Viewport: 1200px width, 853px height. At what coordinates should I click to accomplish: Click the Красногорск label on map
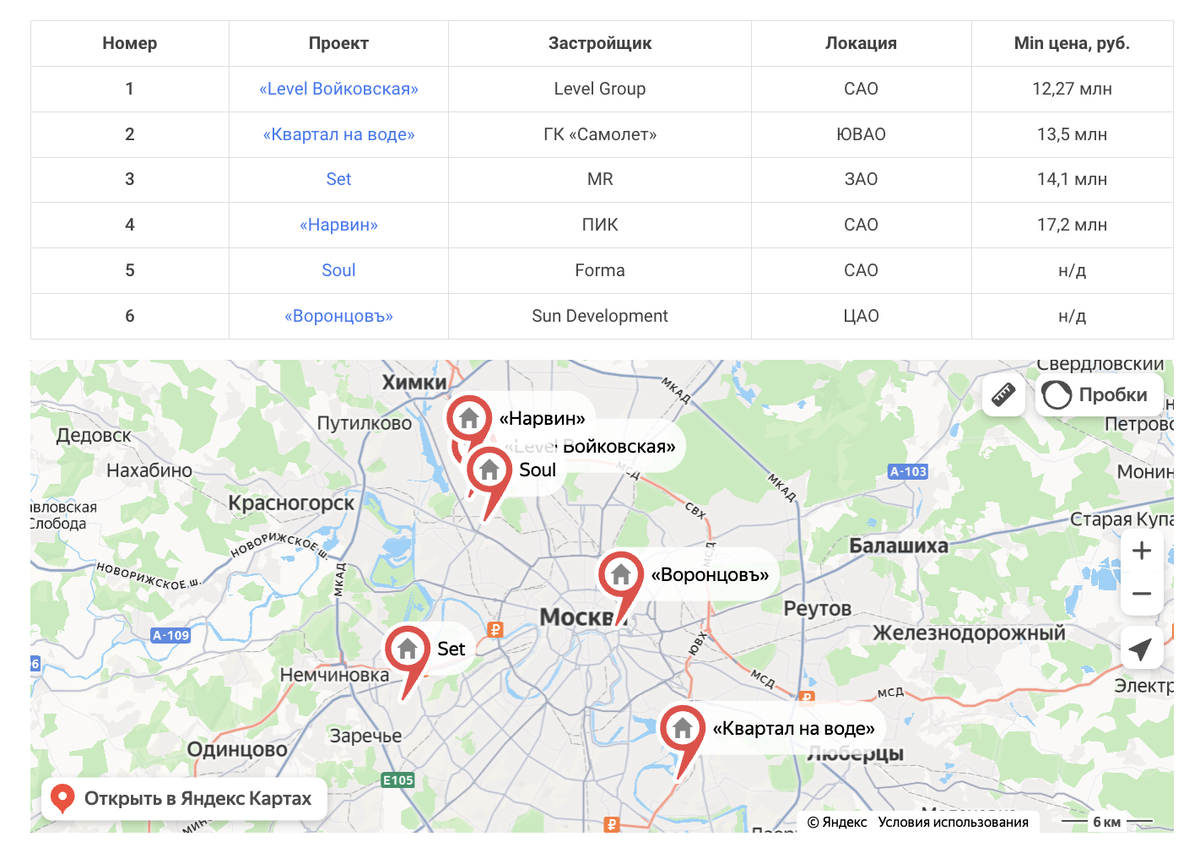click(291, 503)
